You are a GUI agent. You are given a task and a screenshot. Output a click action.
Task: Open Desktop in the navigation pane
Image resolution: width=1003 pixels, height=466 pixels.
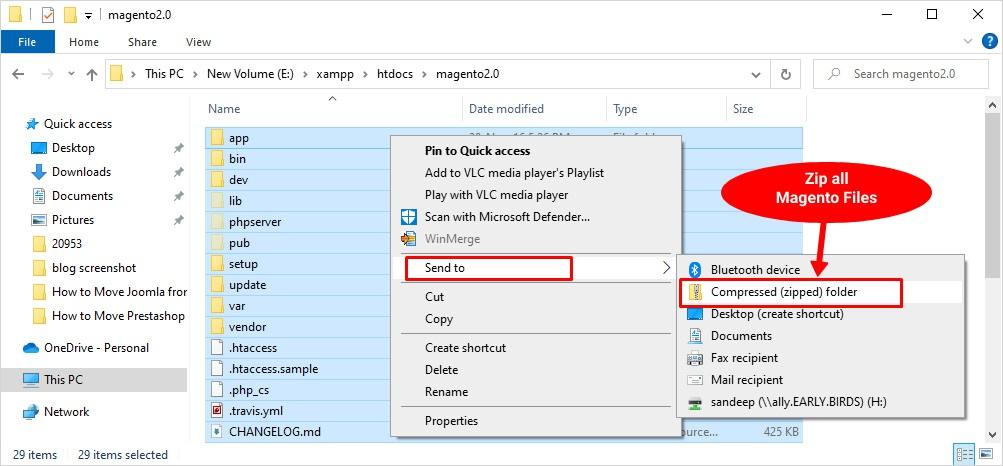(74, 148)
